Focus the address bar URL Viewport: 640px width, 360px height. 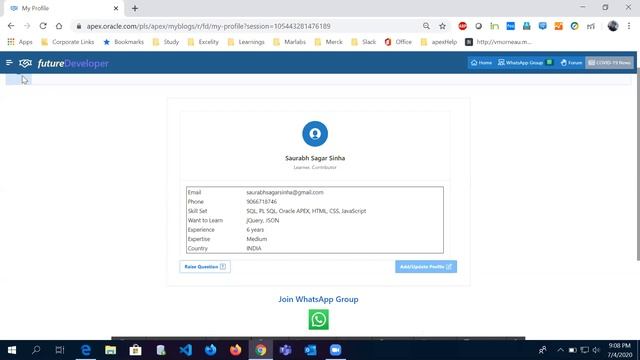pos(208,26)
